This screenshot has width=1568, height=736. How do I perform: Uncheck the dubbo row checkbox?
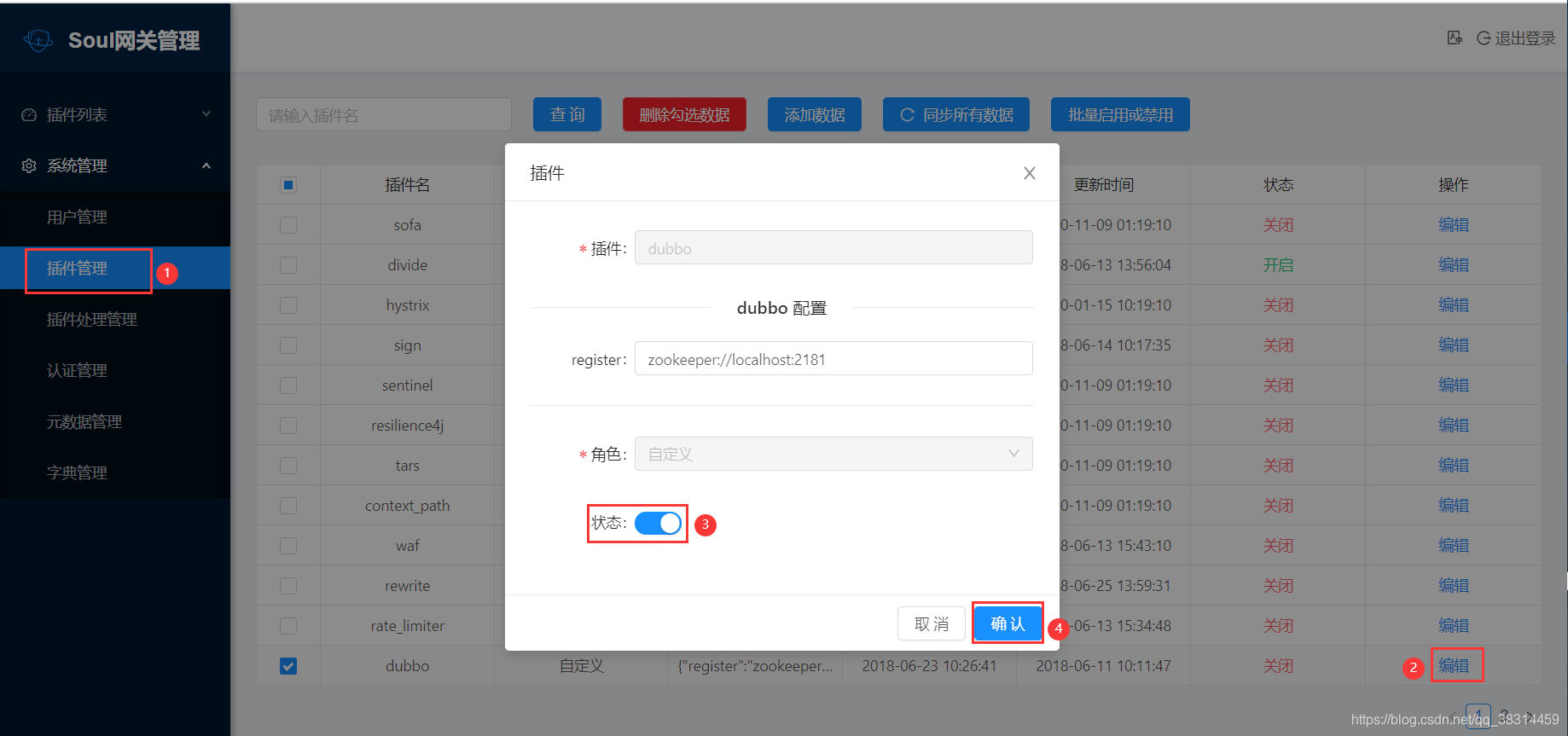pyautogui.click(x=288, y=666)
